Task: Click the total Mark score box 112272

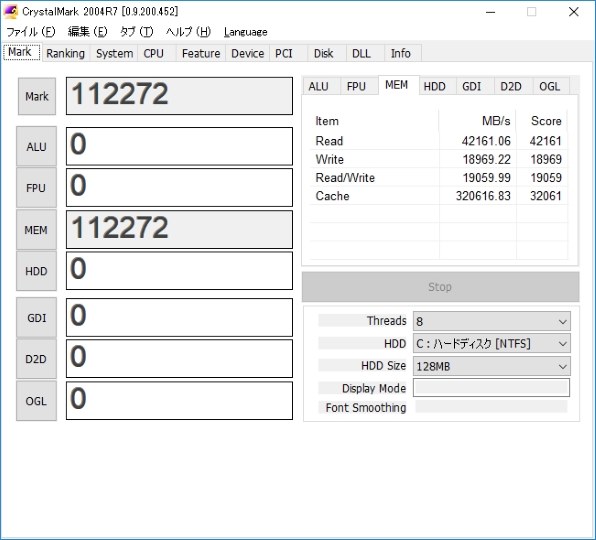Action: [179, 96]
